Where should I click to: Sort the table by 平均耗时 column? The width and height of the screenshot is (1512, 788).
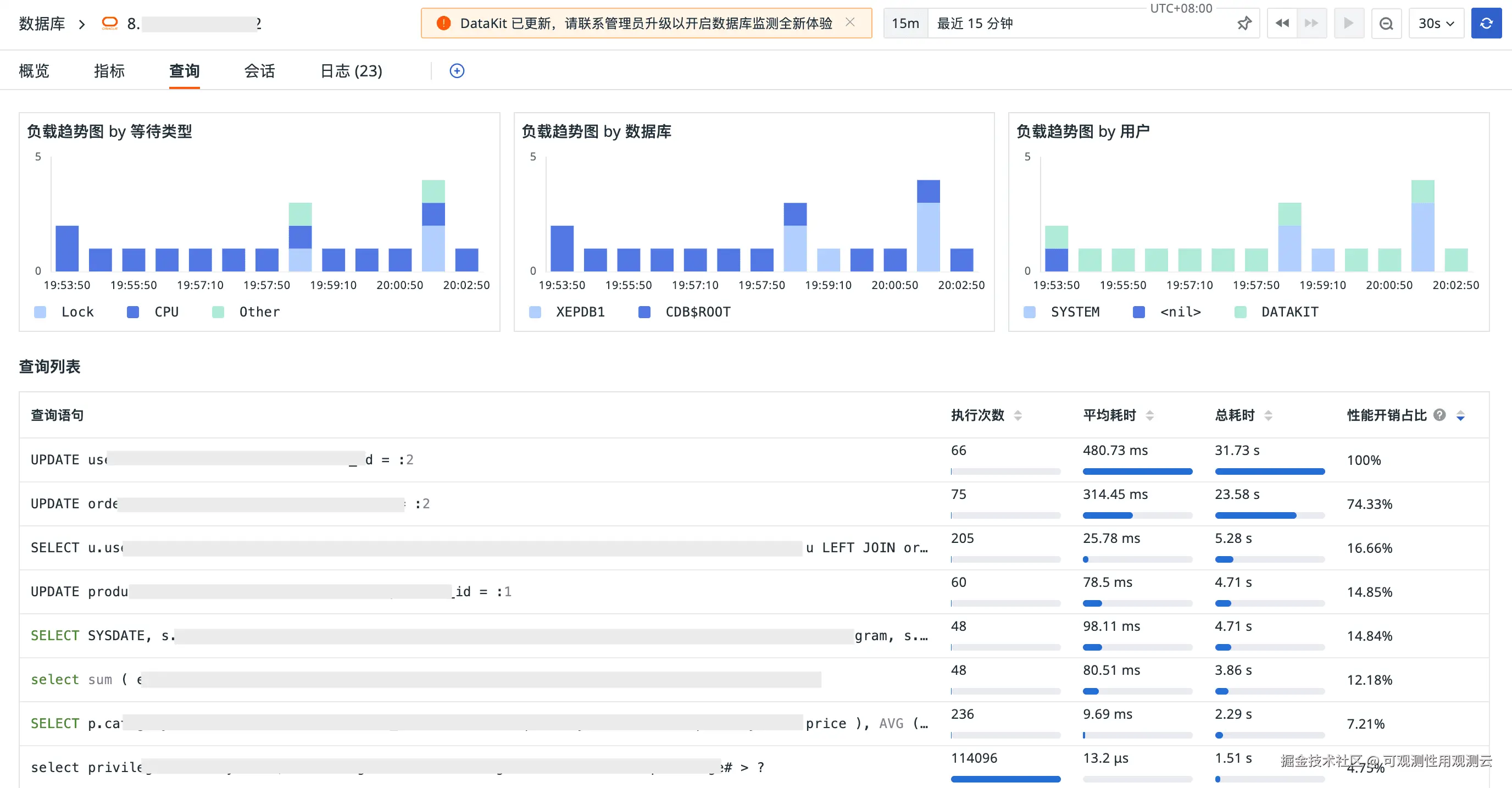click(1149, 415)
